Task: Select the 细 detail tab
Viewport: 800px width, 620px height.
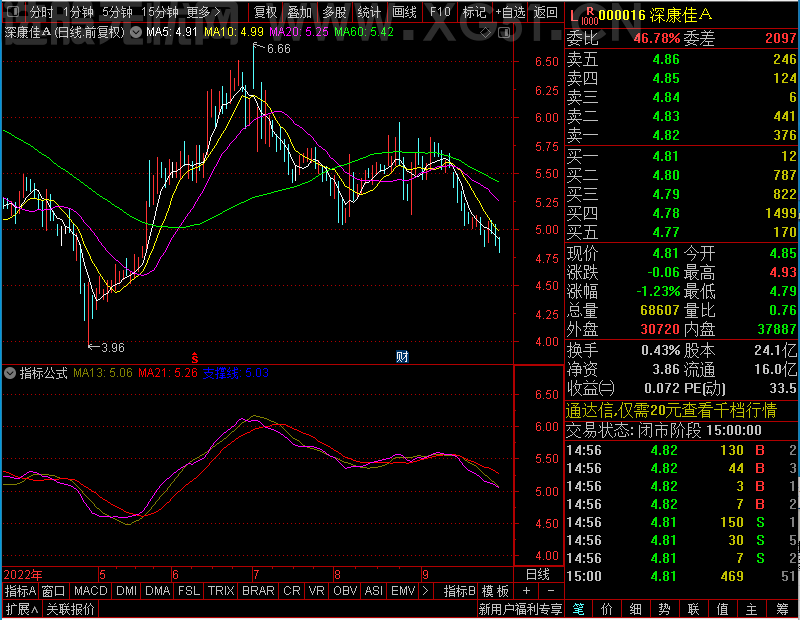Action: coord(635,609)
